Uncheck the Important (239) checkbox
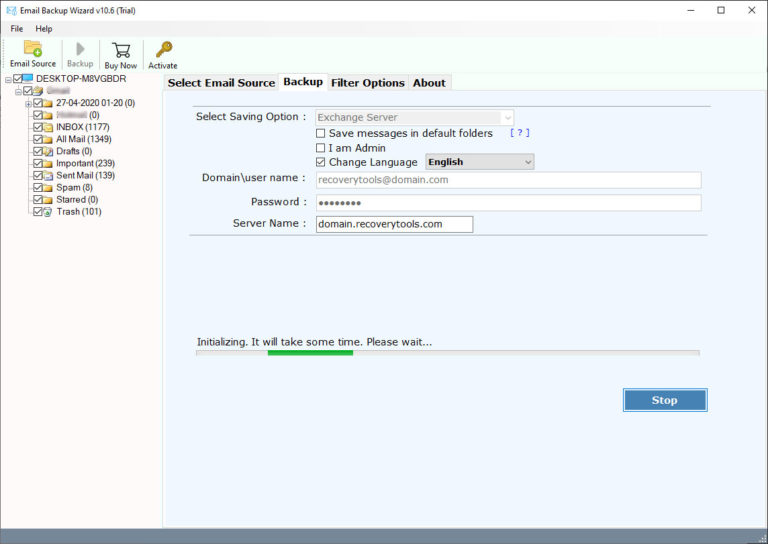 click(38, 163)
